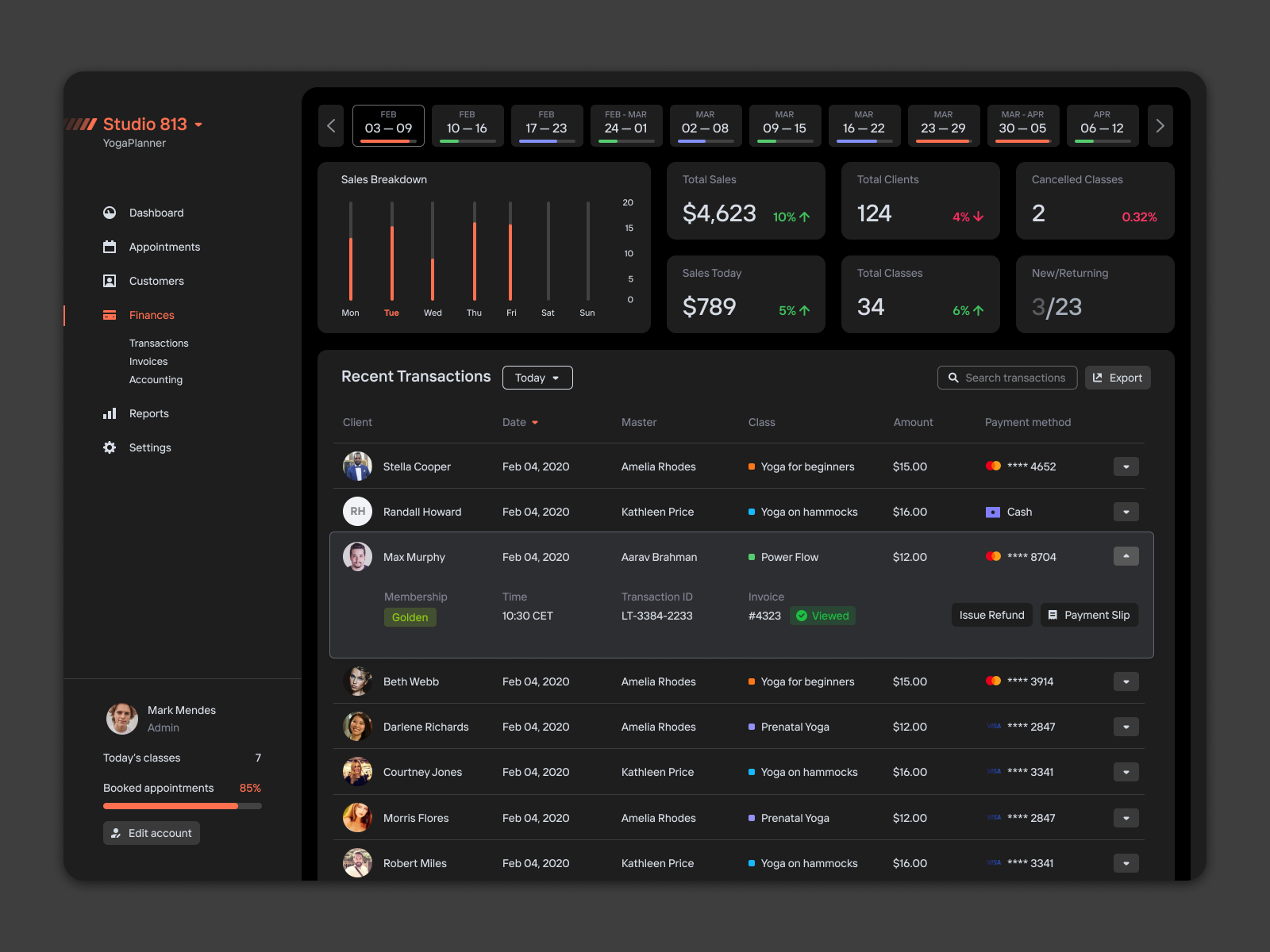Click the Booked appointments progress bar
The width and height of the screenshot is (1270, 952).
click(182, 806)
